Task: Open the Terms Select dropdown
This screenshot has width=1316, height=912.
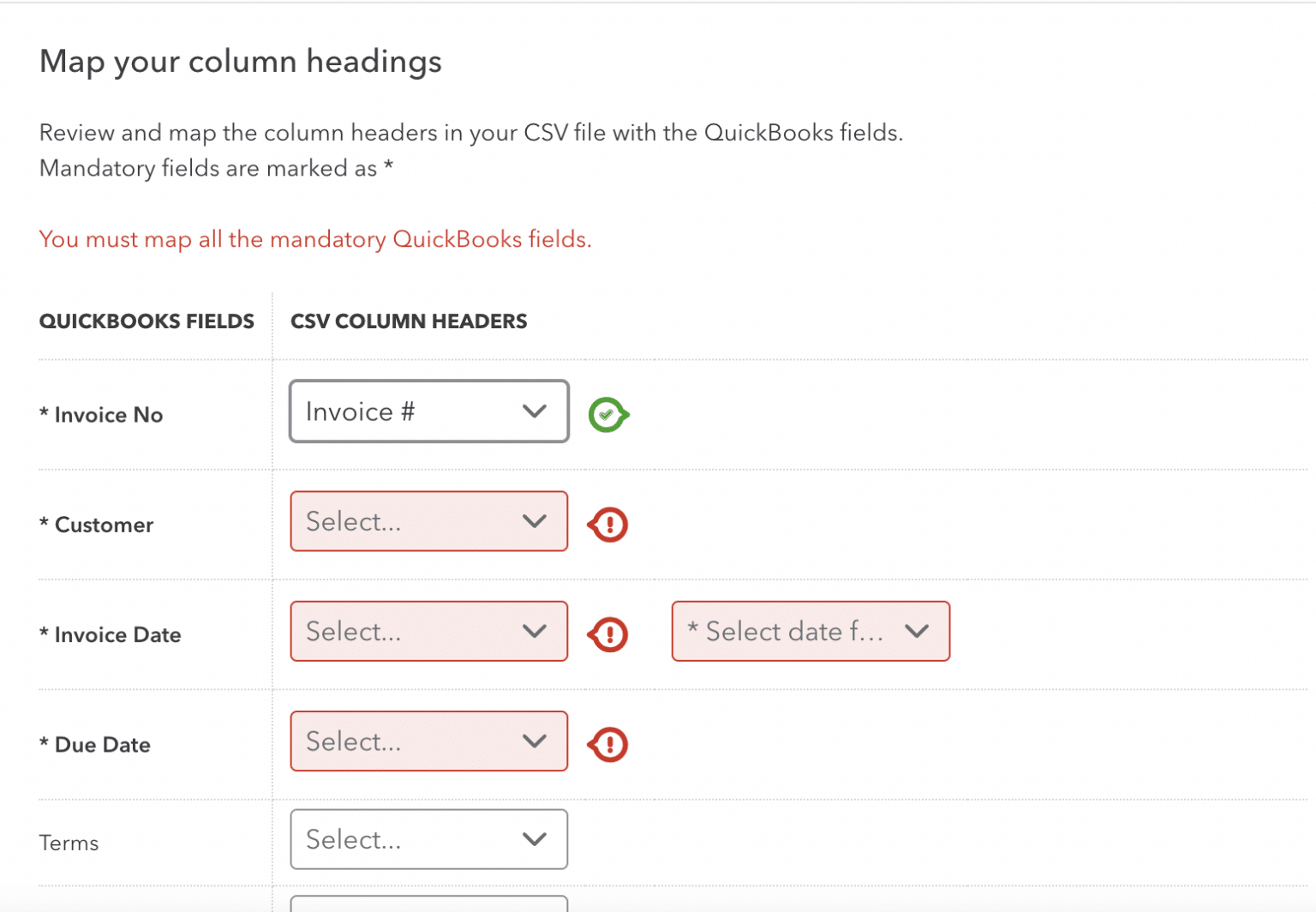Action: tap(428, 840)
